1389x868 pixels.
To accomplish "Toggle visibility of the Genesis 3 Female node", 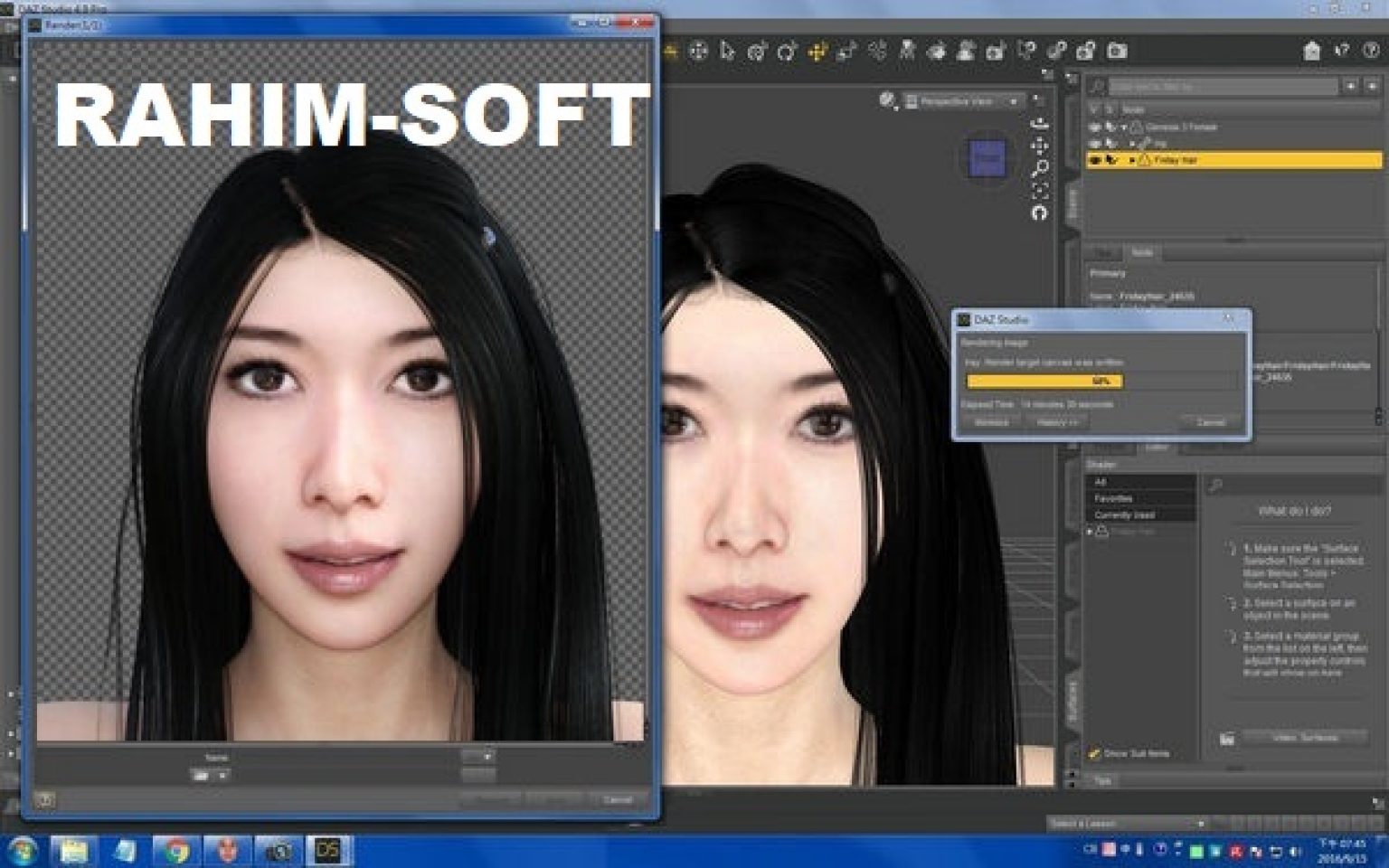I will click(x=1096, y=127).
